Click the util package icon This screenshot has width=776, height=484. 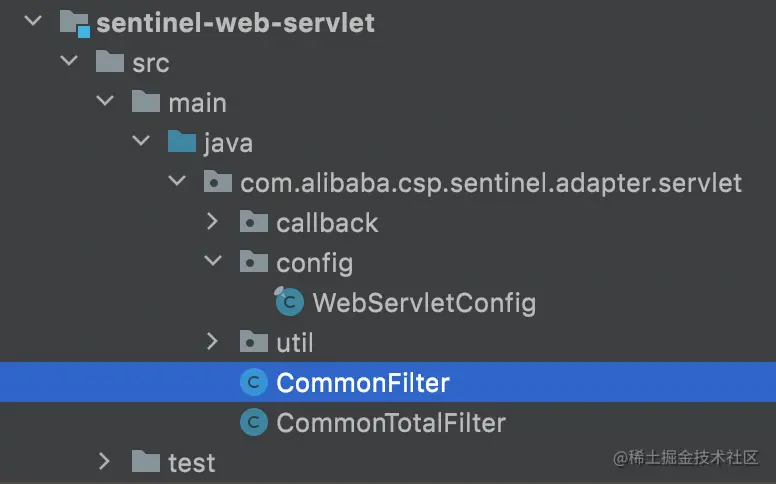coord(255,342)
